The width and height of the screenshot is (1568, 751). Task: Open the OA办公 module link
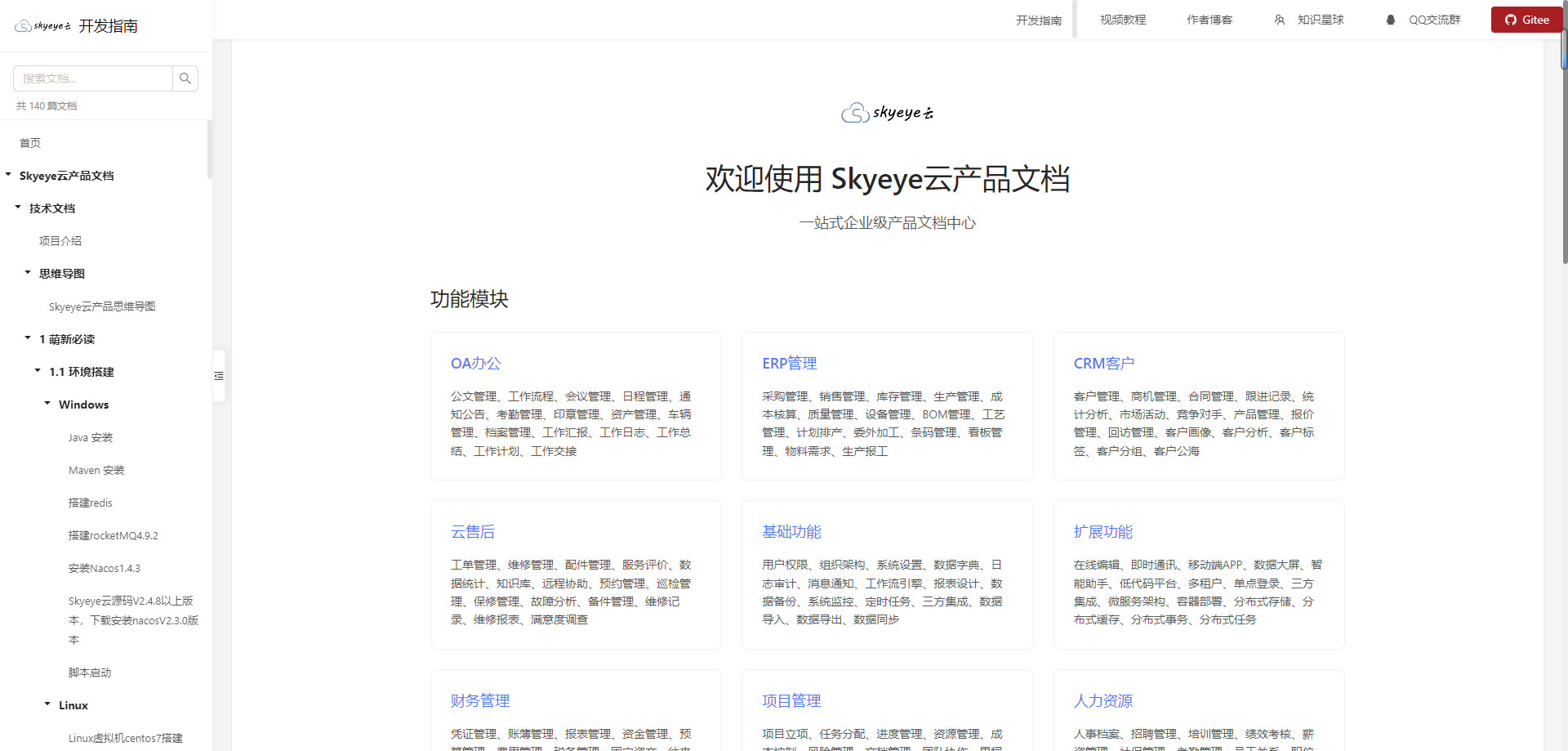click(476, 364)
